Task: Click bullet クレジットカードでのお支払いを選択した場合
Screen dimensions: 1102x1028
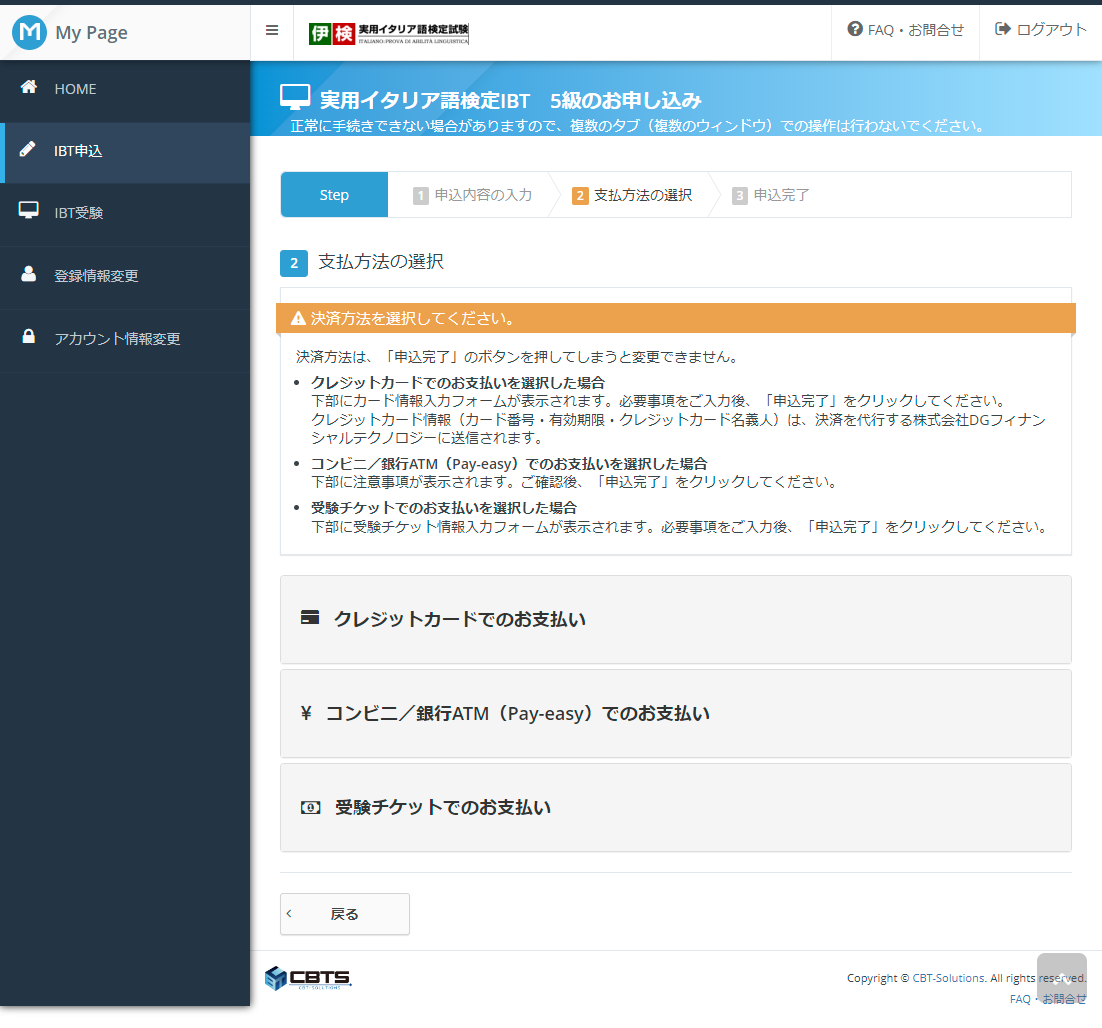Action: click(458, 382)
